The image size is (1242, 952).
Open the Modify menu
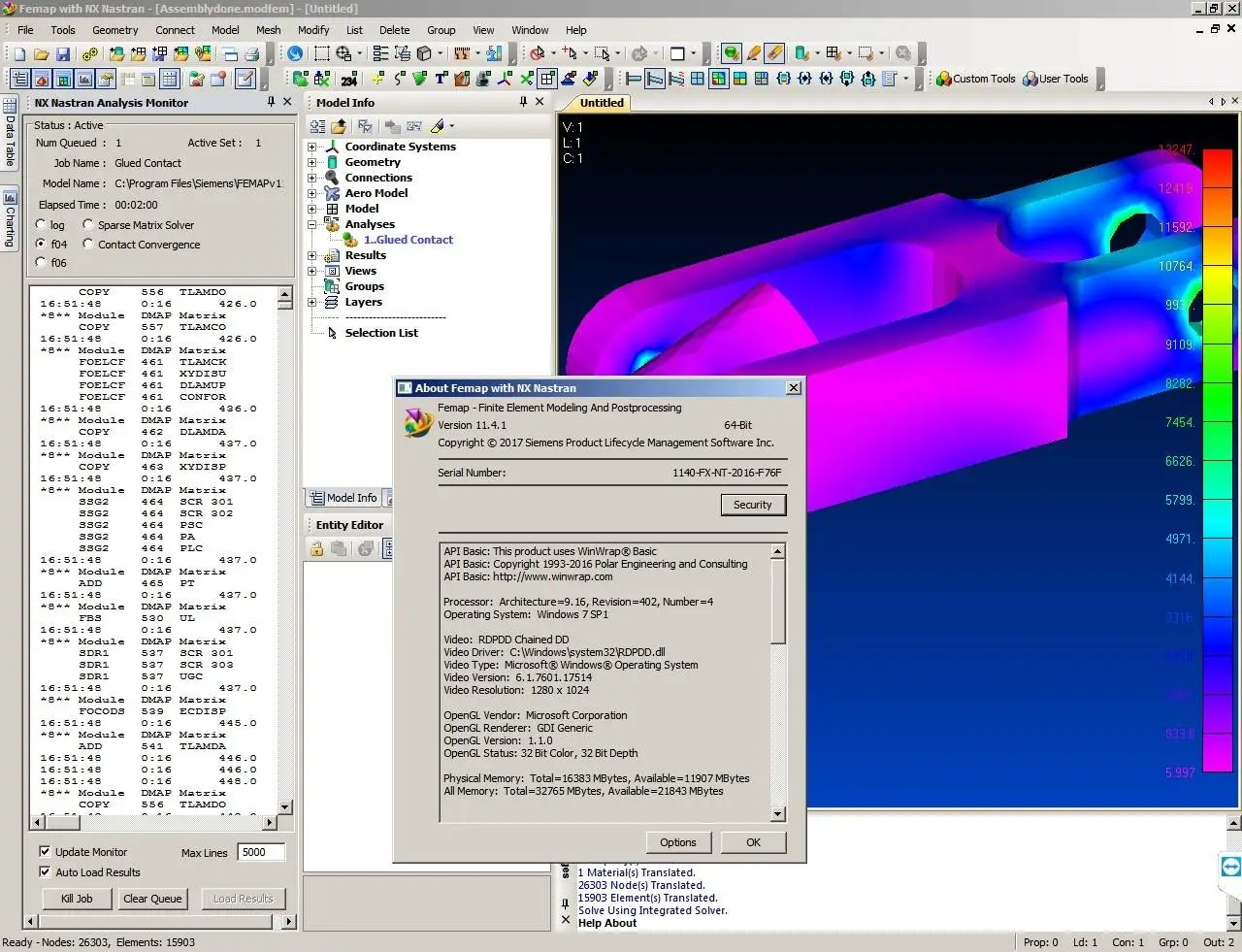pyautogui.click(x=313, y=30)
